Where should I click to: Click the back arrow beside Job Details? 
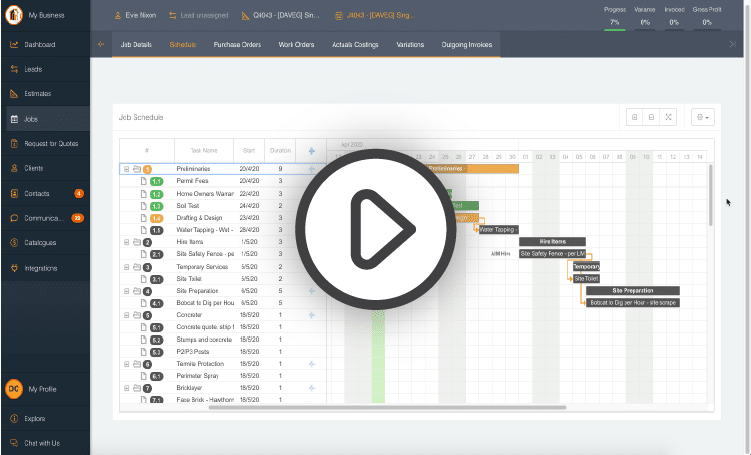101,45
